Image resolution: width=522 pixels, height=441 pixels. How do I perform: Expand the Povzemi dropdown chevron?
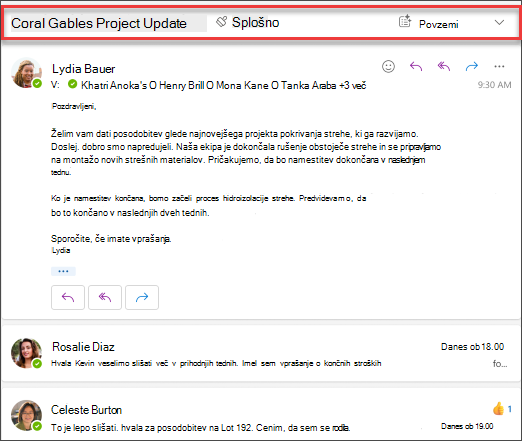point(499,22)
